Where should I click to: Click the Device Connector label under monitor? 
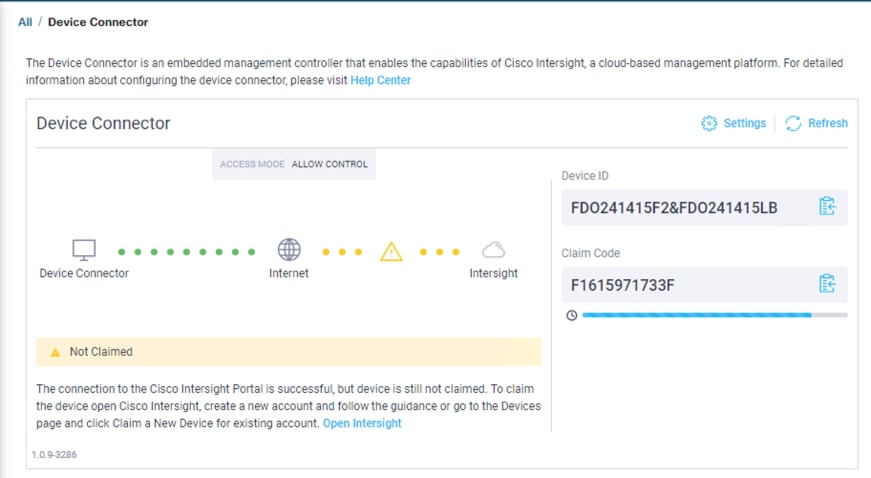pyautogui.click(x=84, y=273)
